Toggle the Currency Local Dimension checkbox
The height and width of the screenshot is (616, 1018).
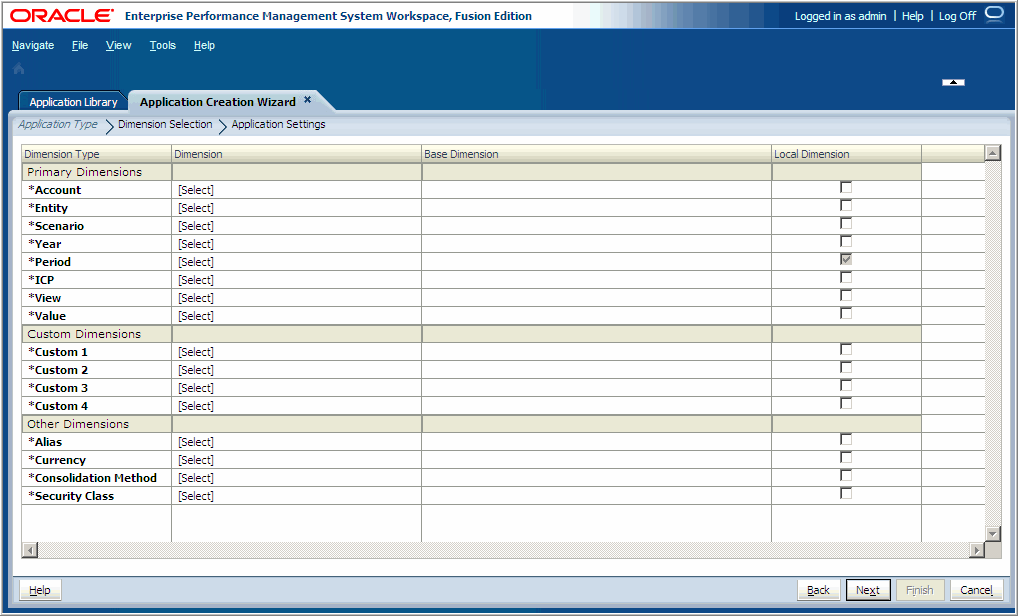(x=846, y=456)
